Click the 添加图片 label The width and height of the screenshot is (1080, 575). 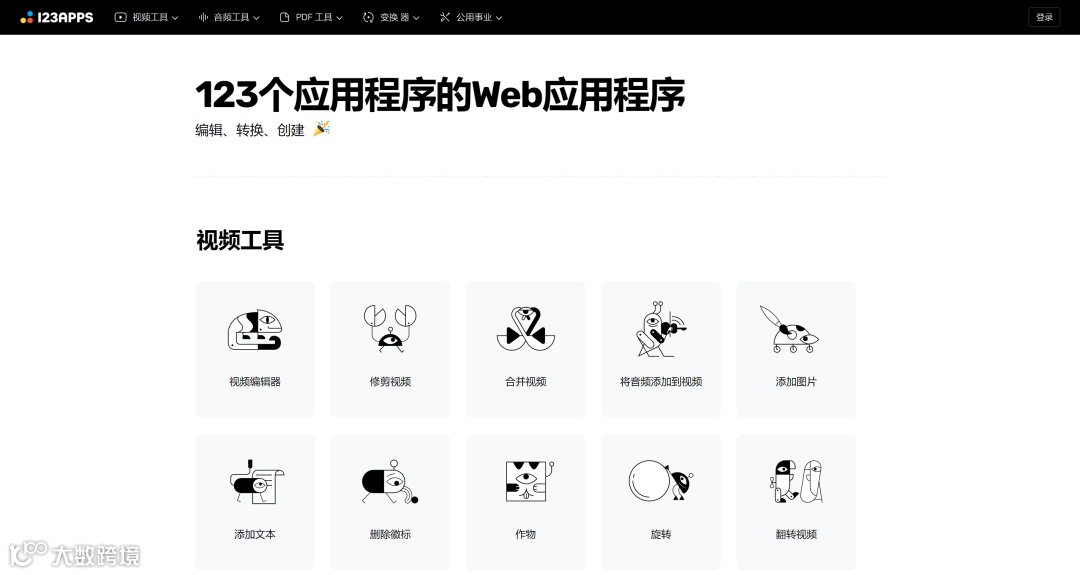[796, 381]
